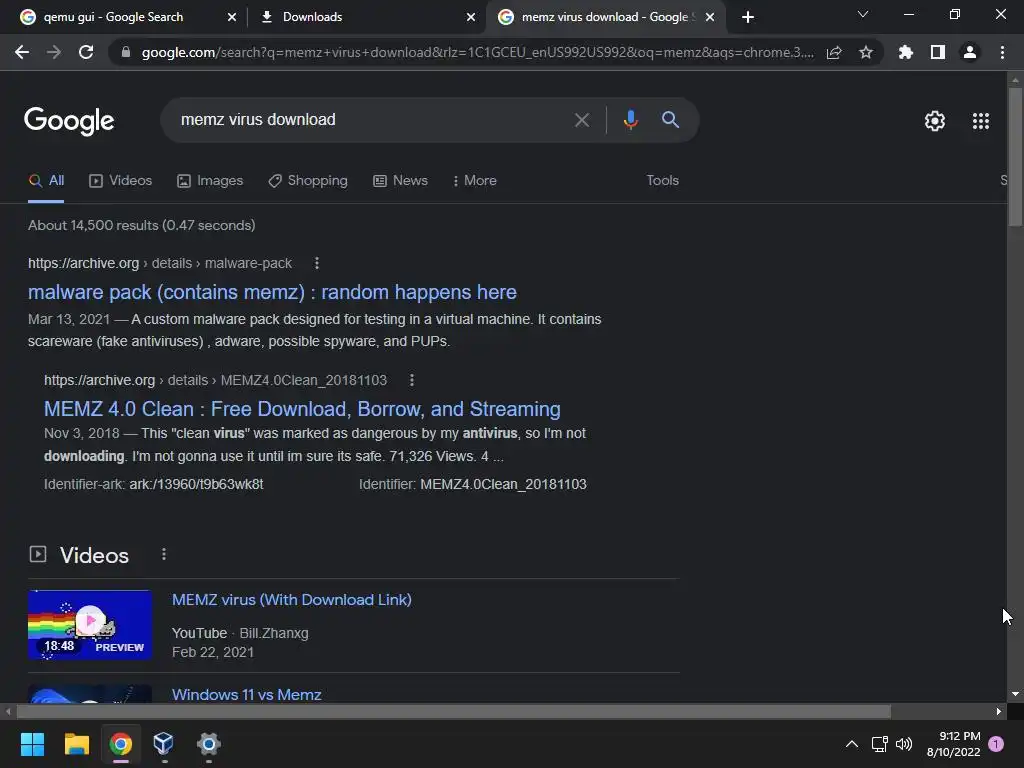Screen dimensions: 1024x768
Task: Click the archive.org malware-pack URL breadcrumb
Action: [160, 263]
